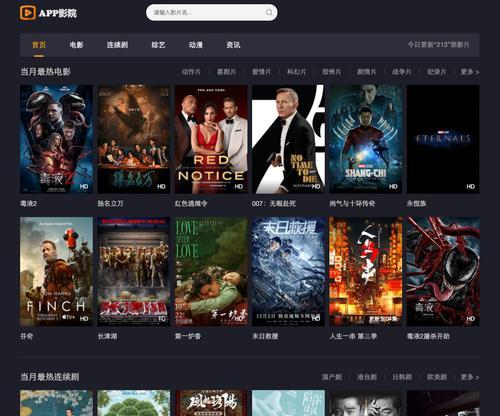
Task: Filter movies by 纪录片 genre
Action: 437,72
